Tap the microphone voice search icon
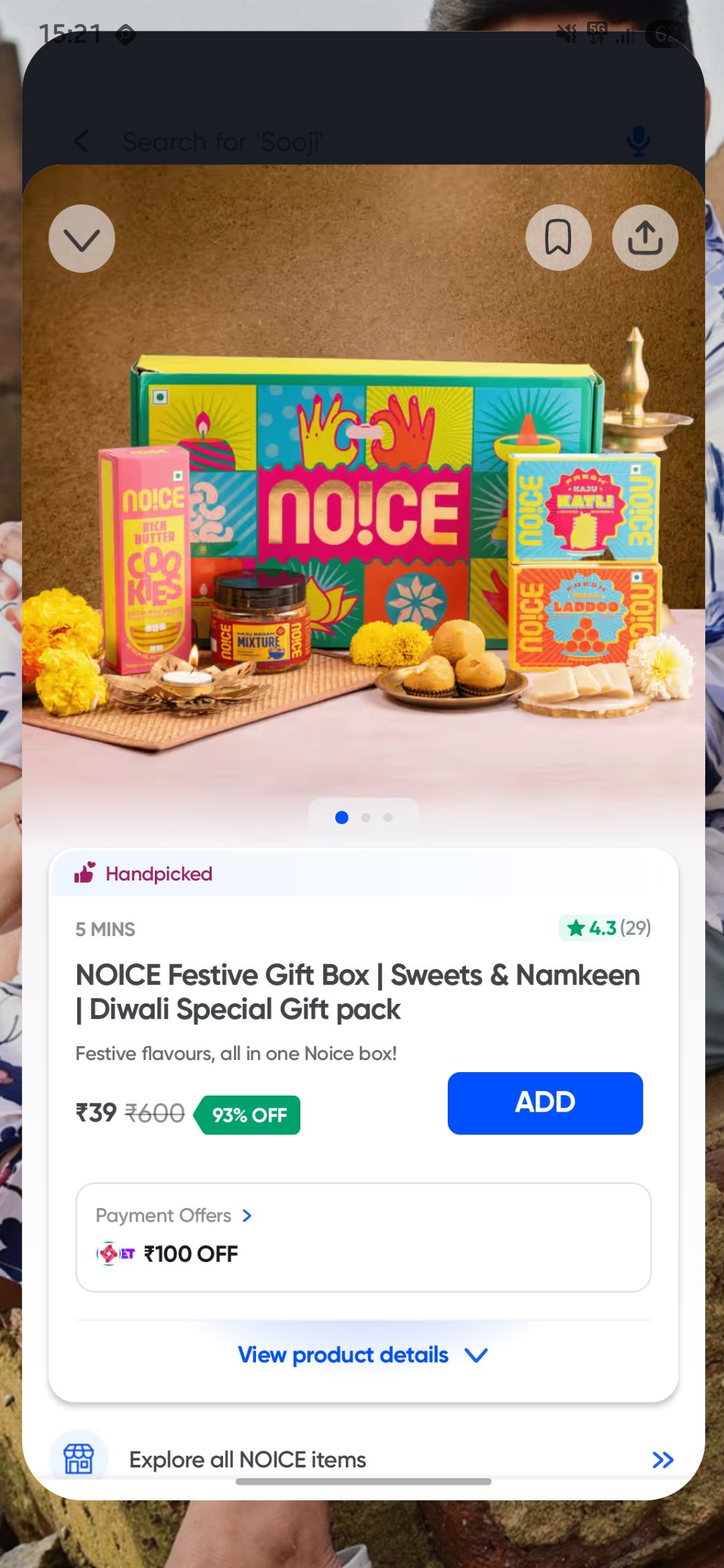Viewport: 724px width, 1568px height. (638, 141)
